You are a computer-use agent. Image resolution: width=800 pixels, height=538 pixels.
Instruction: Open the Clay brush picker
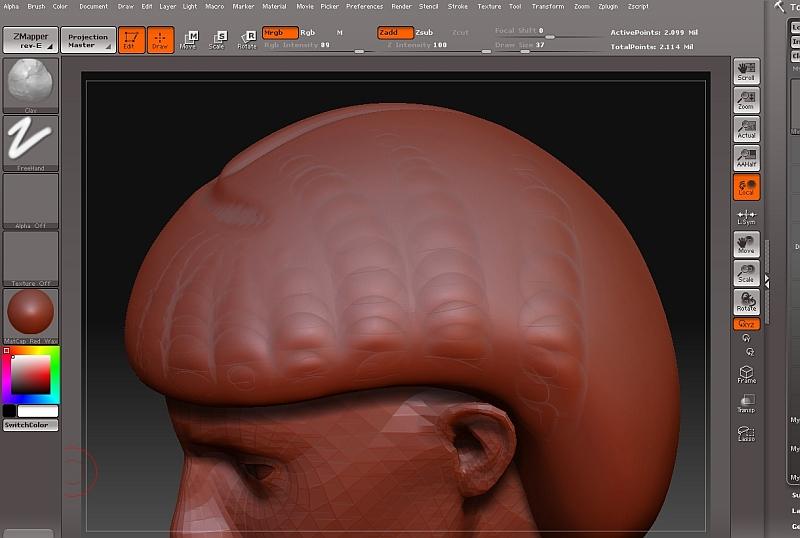[31, 85]
